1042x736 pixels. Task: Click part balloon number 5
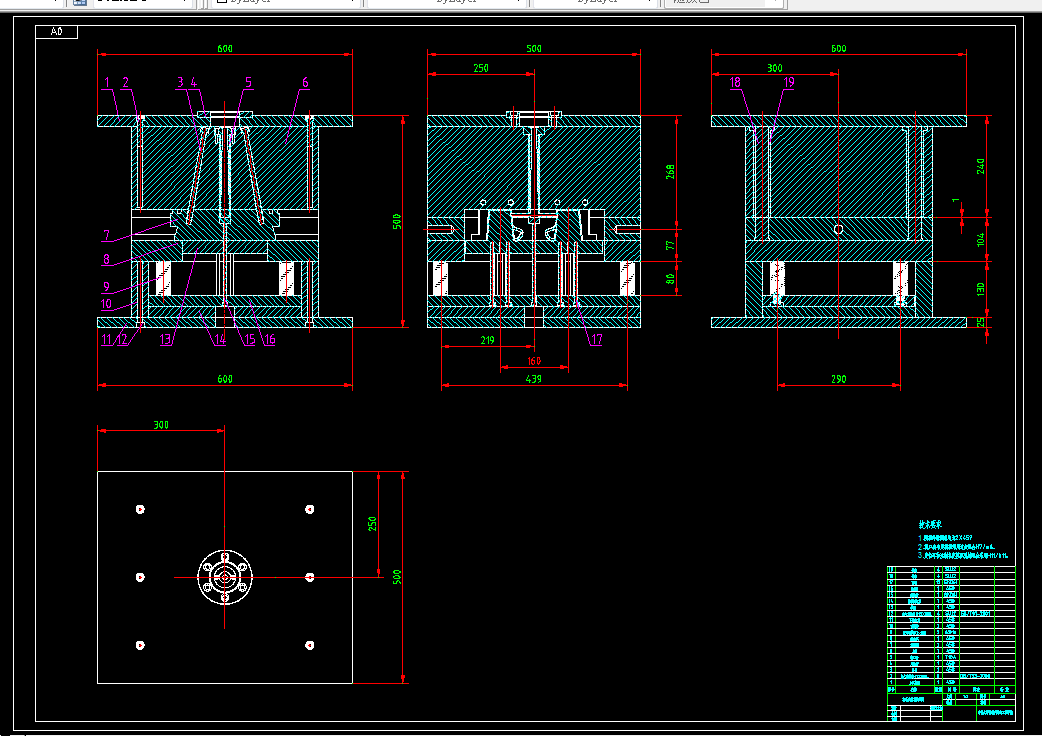point(249,82)
